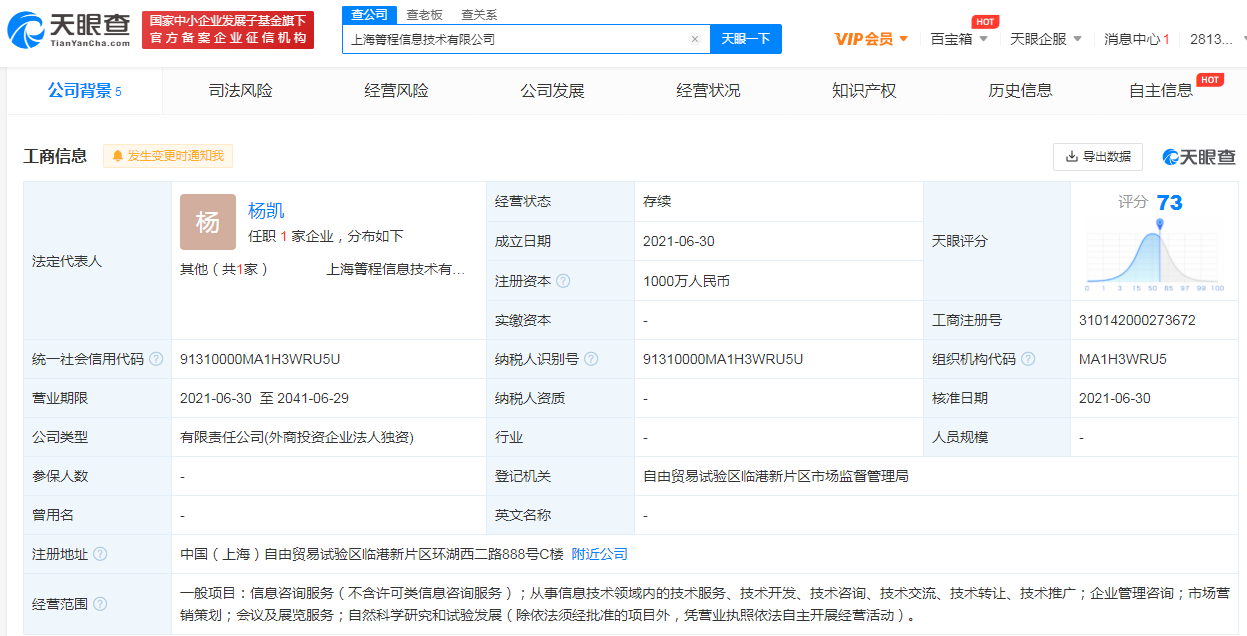Enable 发生变更时通知我 change notification
The width and height of the screenshot is (1247, 636).
168,156
